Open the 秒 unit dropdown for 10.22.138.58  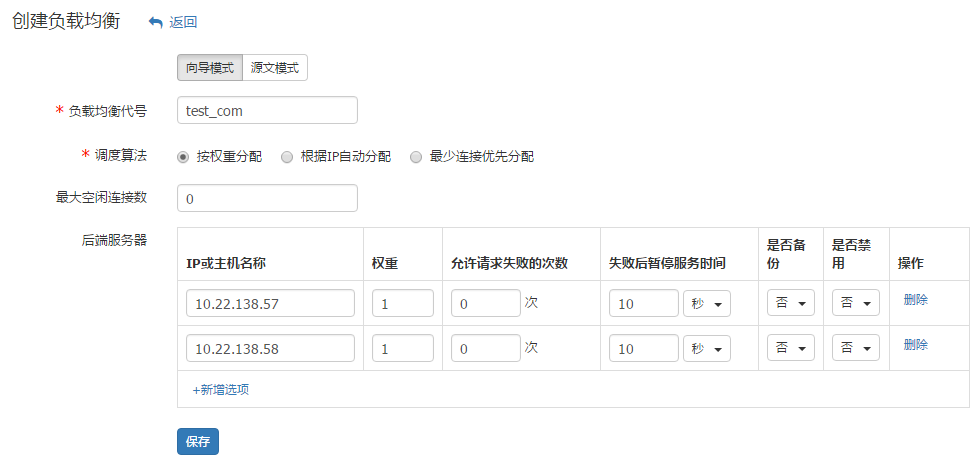pyautogui.click(x=706, y=348)
